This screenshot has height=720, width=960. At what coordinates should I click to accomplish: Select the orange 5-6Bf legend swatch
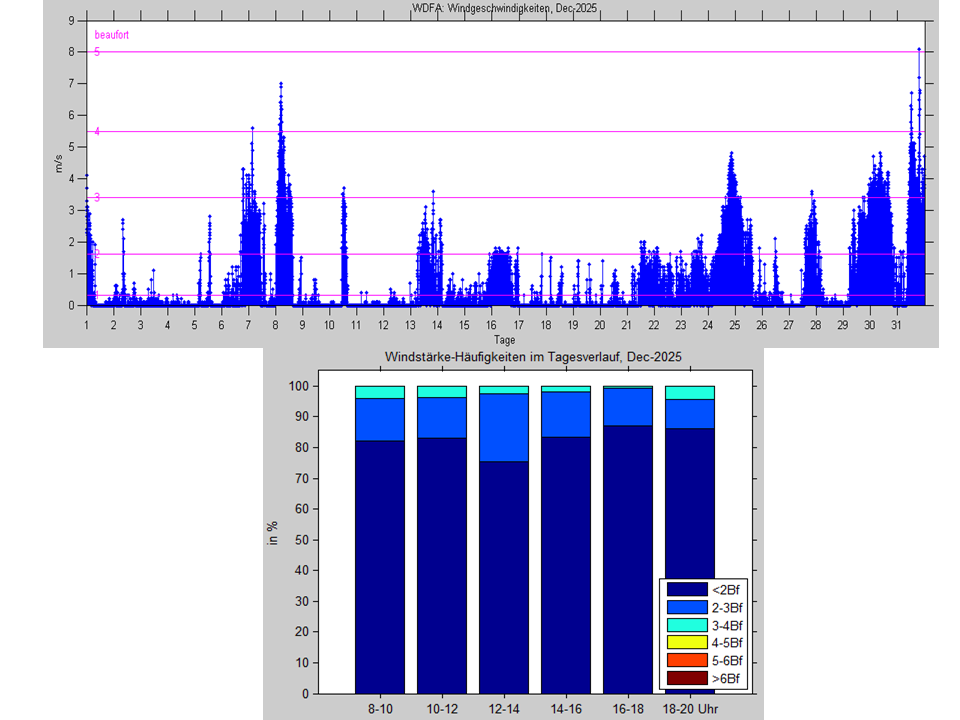tap(689, 661)
